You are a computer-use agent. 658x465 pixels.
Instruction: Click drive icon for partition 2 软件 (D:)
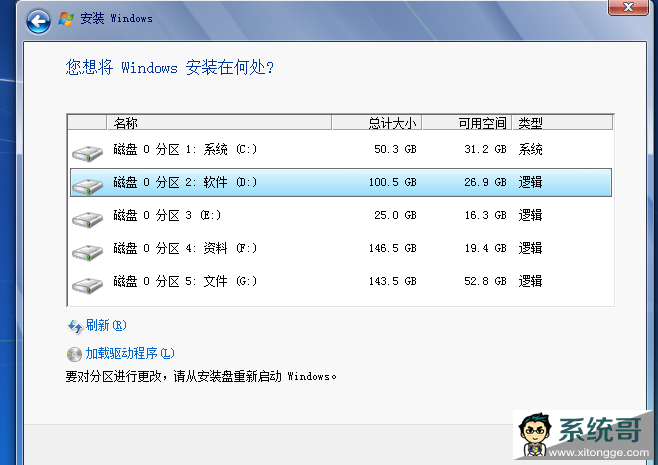[87, 185]
